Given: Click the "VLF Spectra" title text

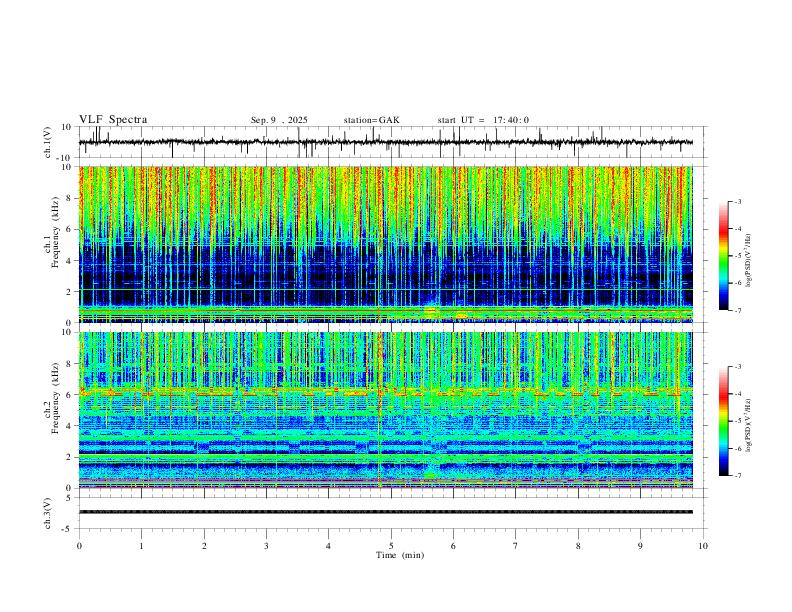Looking at the screenshot, I should [113, 120].
